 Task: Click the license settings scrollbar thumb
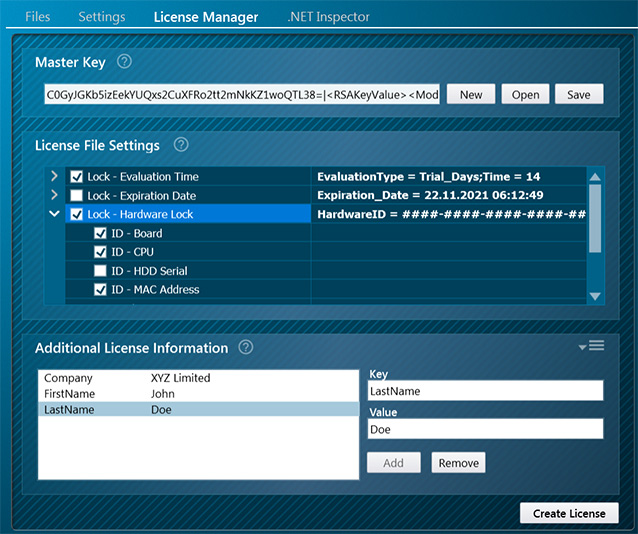(x=595, y=218)
